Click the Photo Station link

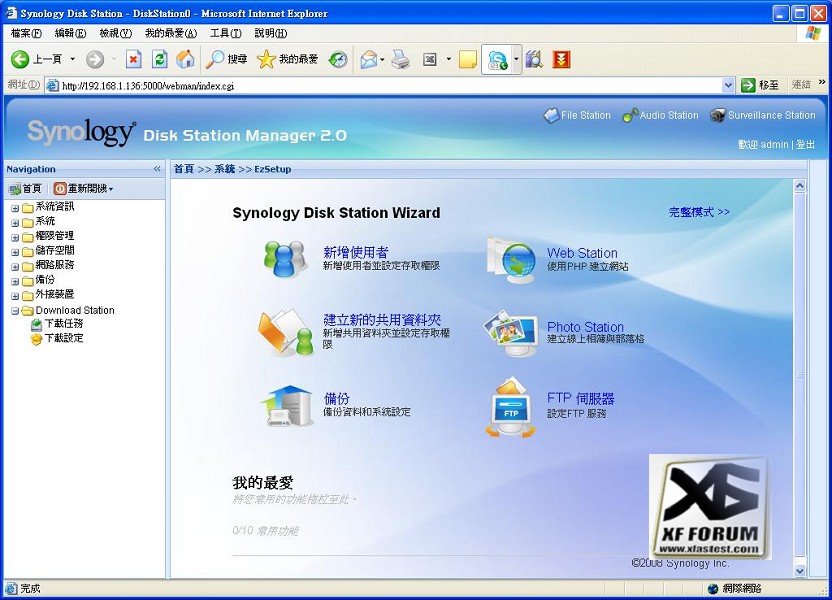[x=585, y=327]
